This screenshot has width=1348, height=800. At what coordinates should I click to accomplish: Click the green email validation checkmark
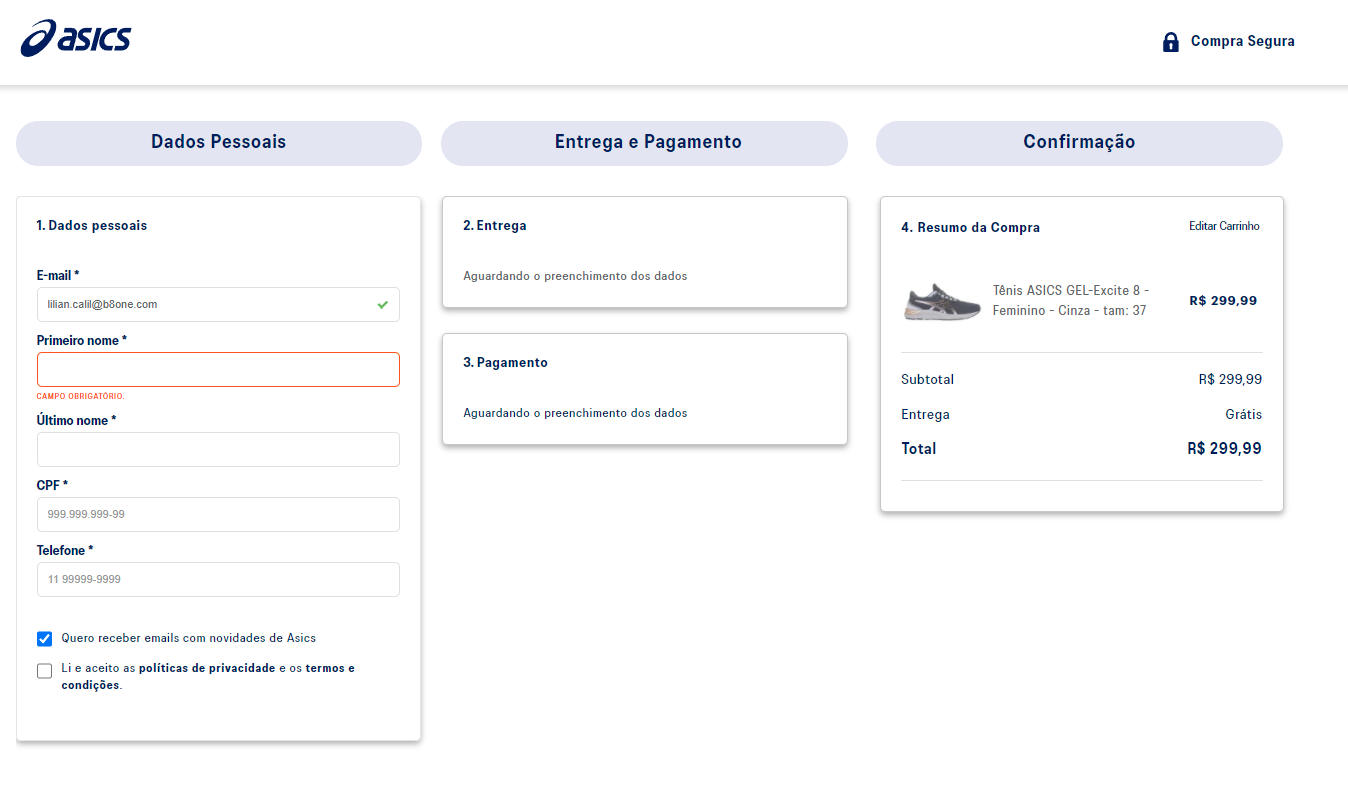[383, 304]
